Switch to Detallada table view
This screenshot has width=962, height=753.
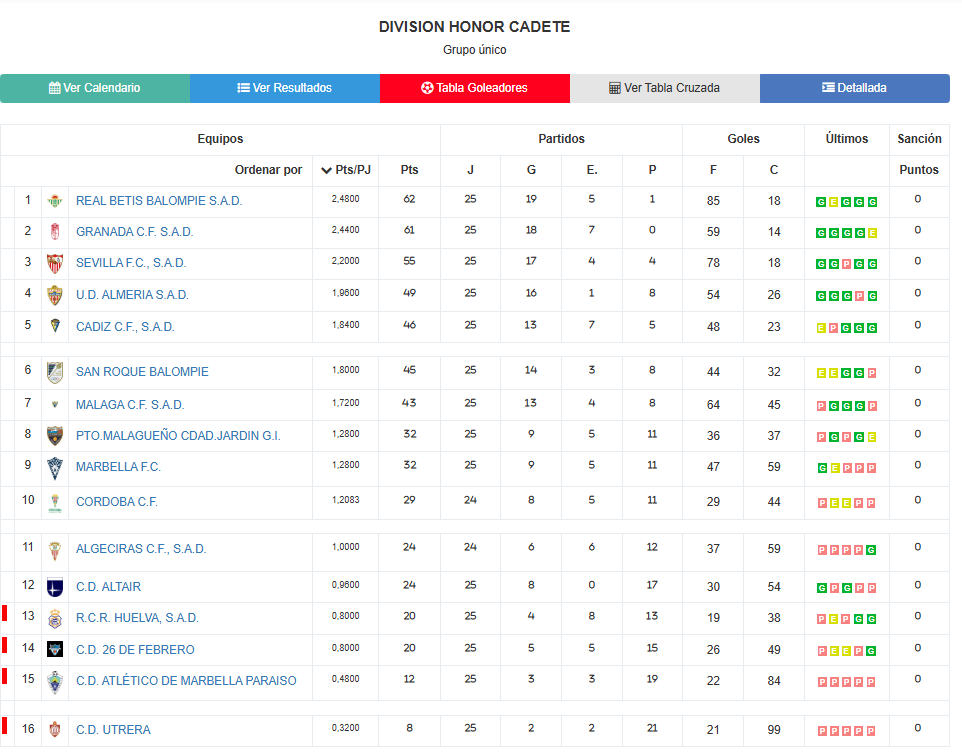(x=855, y=88)
